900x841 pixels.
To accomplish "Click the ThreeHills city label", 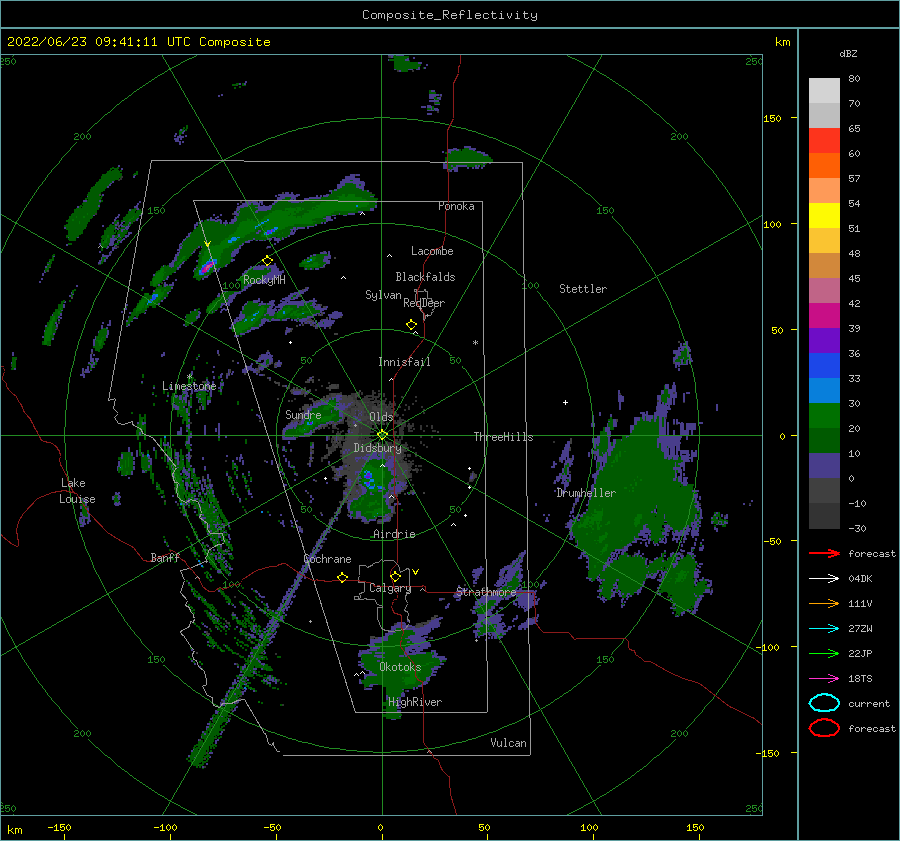I will coord(503,437).
